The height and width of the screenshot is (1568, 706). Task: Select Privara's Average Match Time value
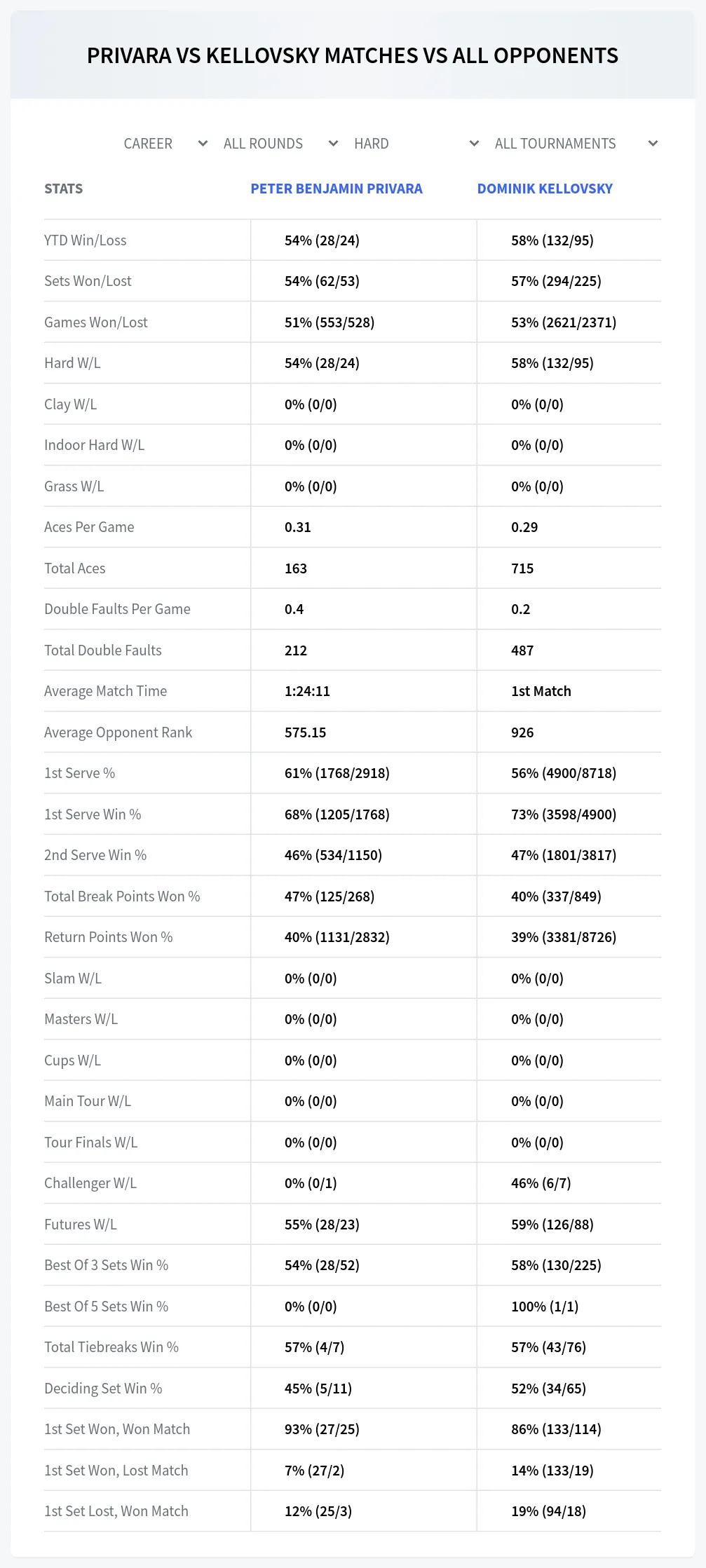click(307, 691)
